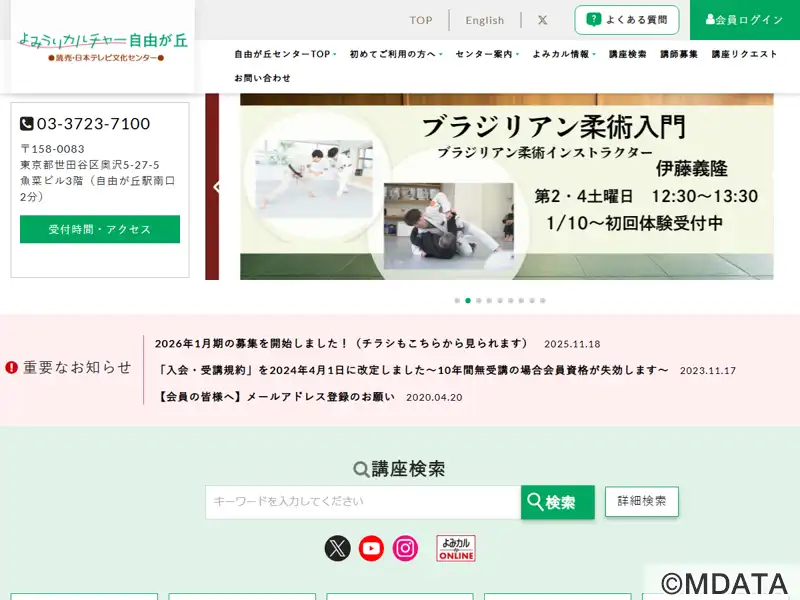The image size is (800, 600).
Task: Select the first carousel dot
Action: pos(457,301)
